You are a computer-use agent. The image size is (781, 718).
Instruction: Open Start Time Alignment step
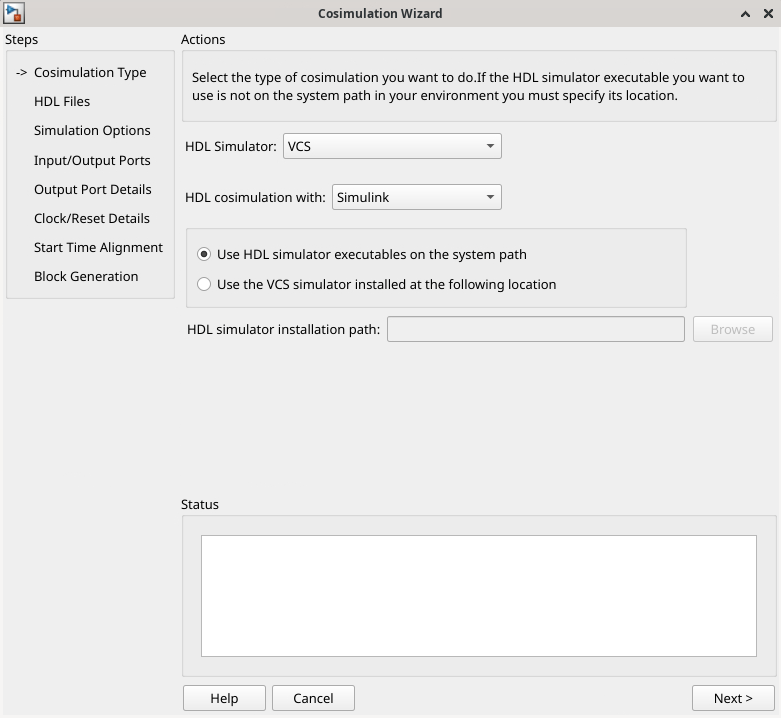[98, 247]
